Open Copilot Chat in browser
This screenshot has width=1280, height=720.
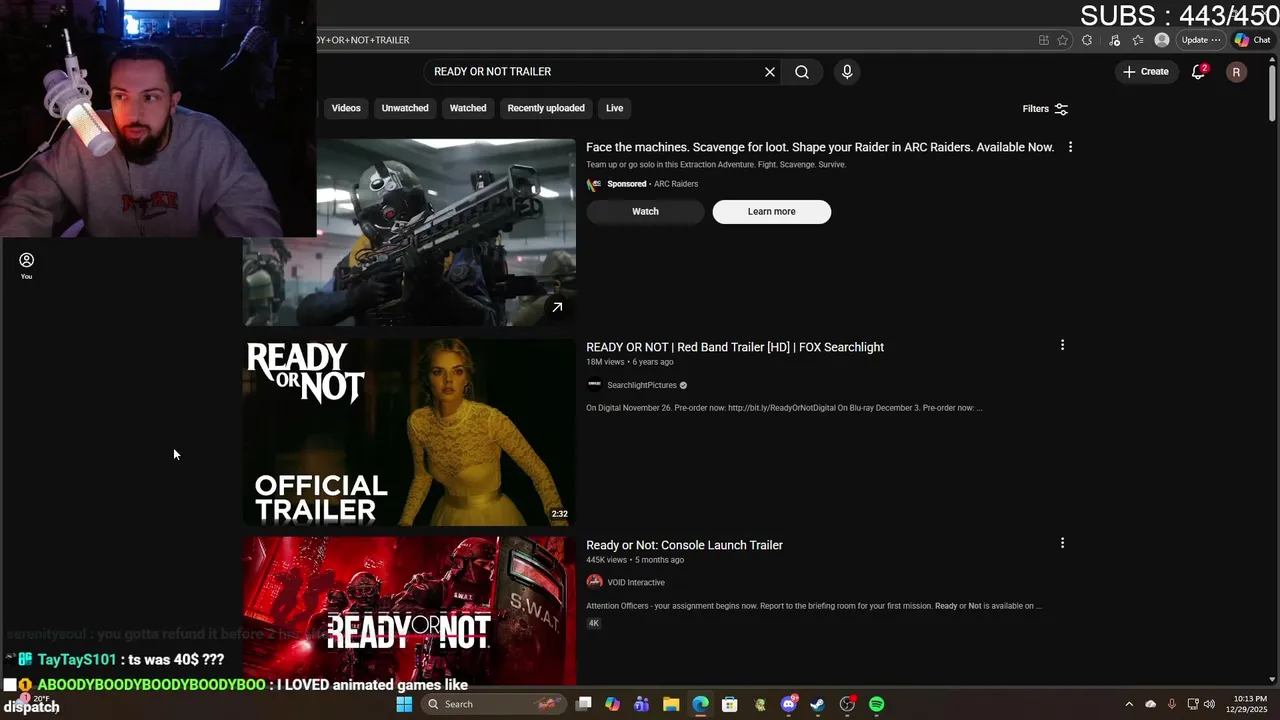[x=1253, y=40]
